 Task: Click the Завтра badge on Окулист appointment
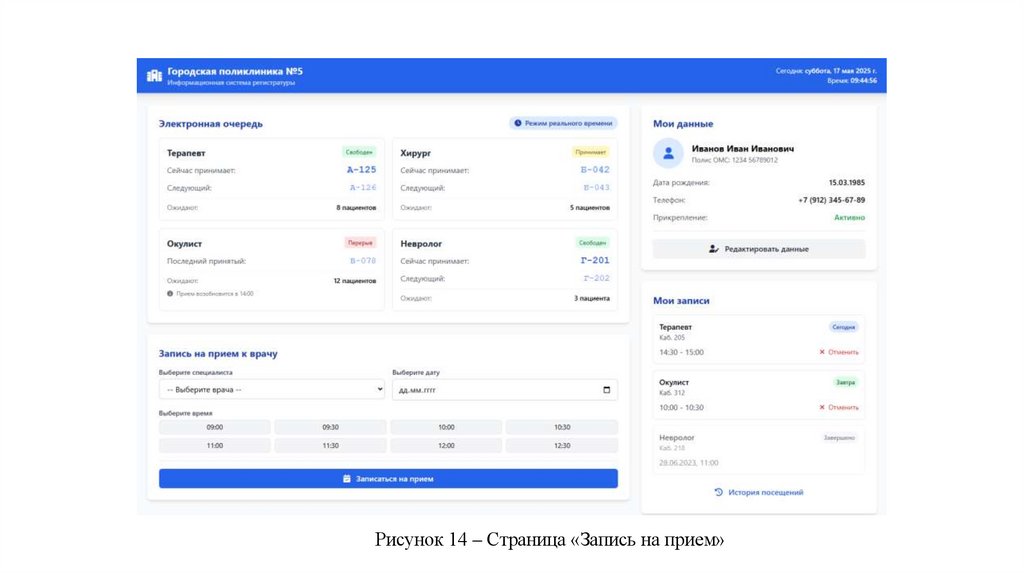(845, 383)
